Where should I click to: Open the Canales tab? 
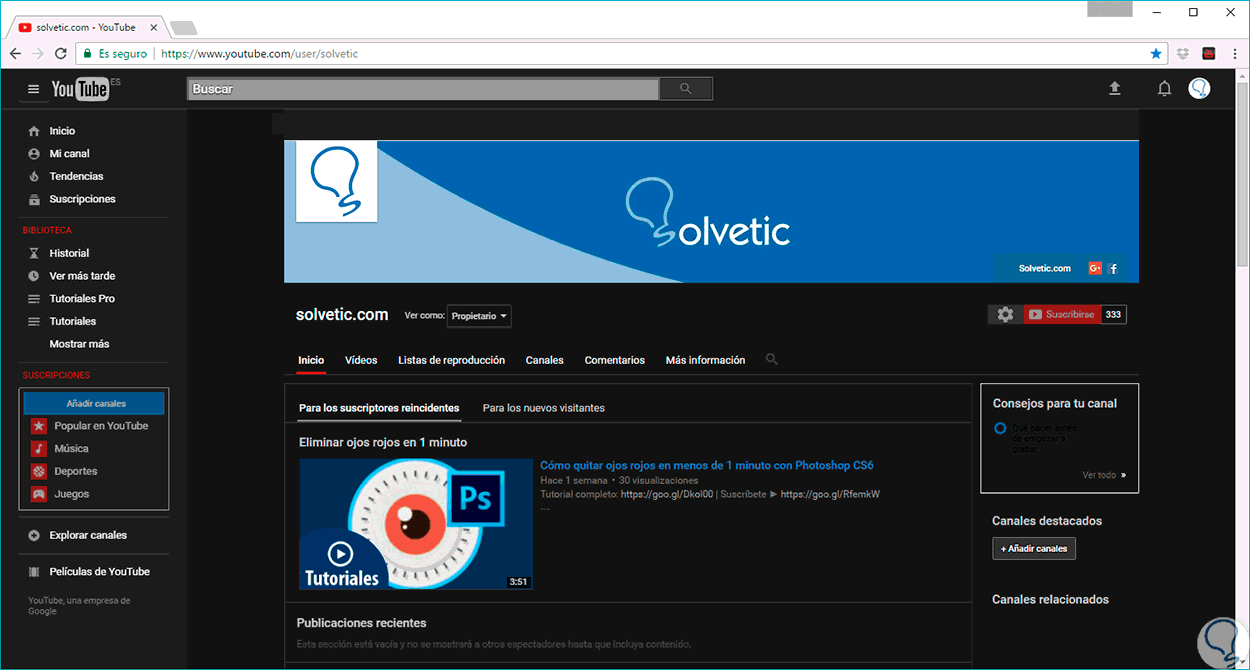tap(545, 360)
